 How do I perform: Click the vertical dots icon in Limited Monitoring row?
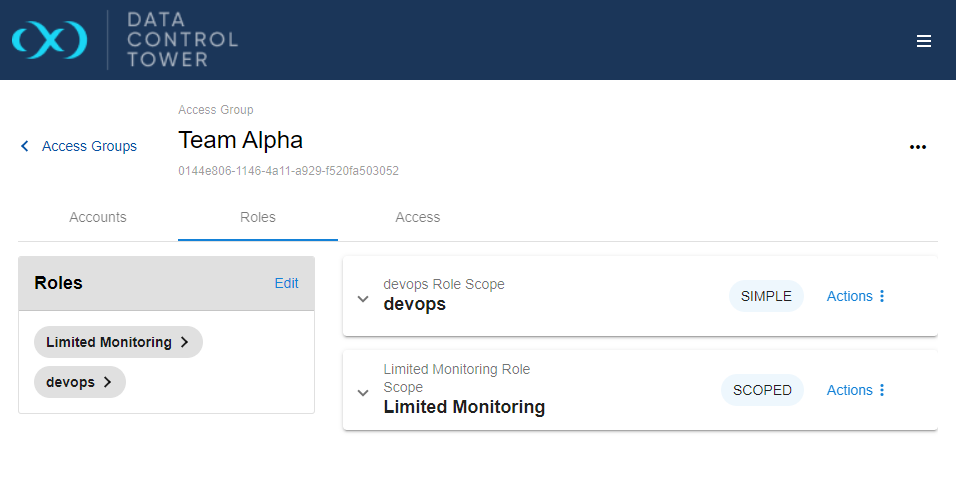[x=882, y=390]
